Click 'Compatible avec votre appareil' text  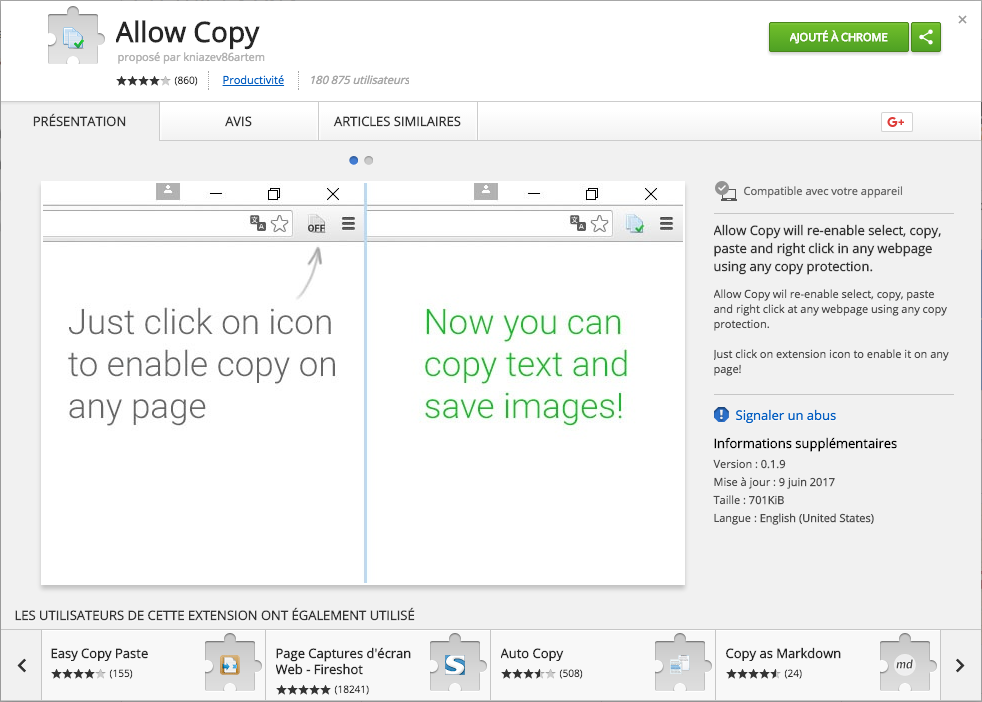coord(823,191)
